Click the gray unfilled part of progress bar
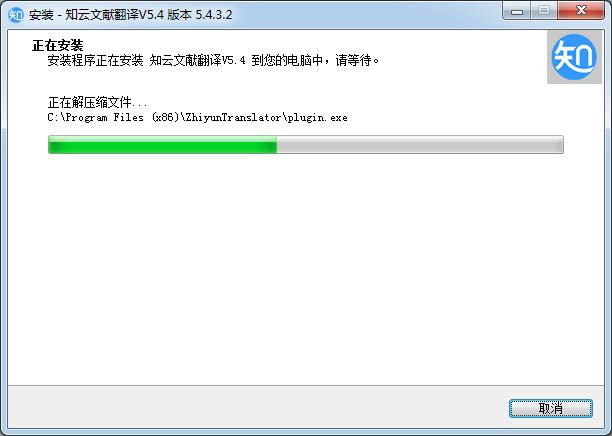Image resolution: width=612 pixels, height=436 pixels. (x=420, y=144)
